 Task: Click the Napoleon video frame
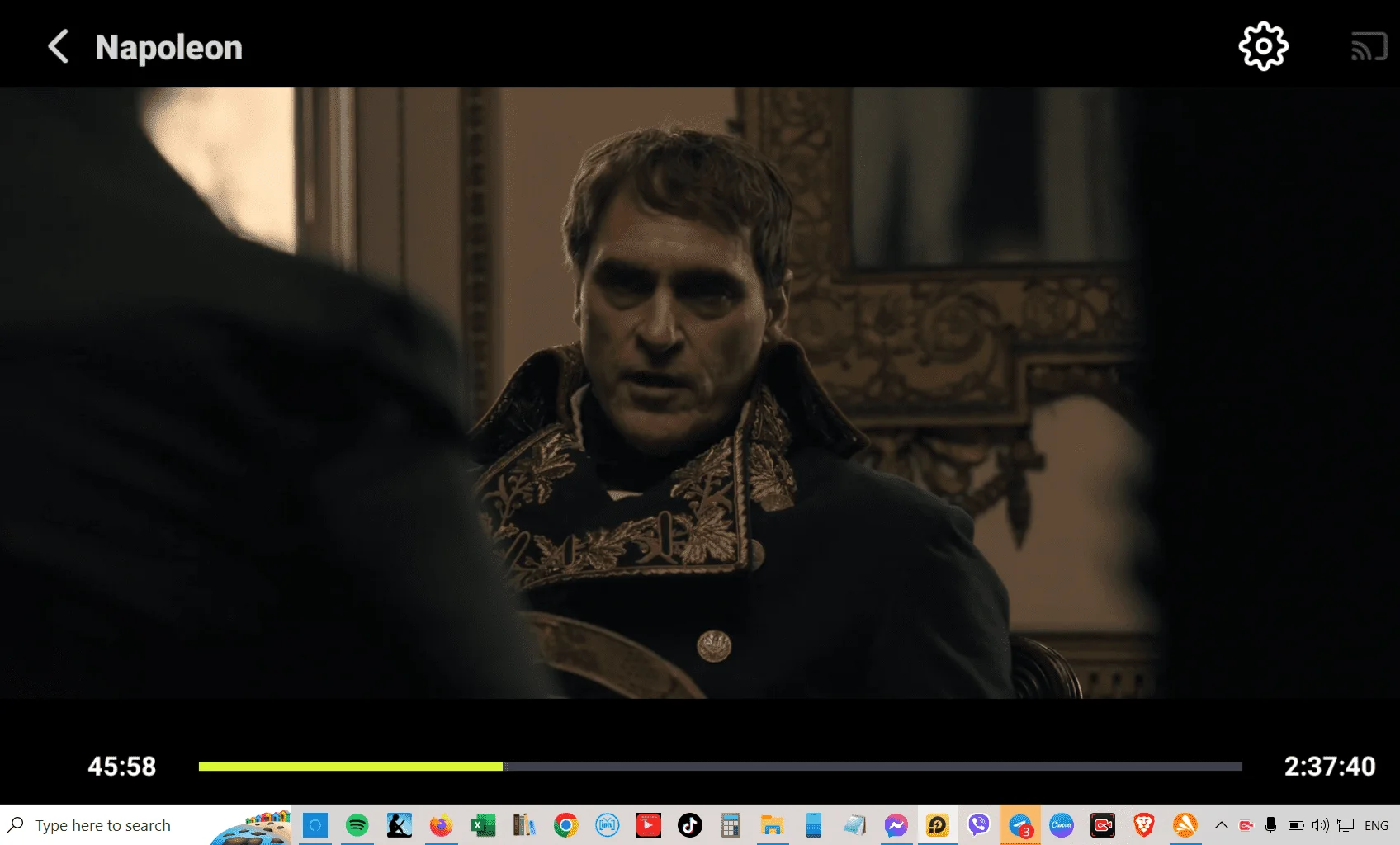[x=700, y=394]
